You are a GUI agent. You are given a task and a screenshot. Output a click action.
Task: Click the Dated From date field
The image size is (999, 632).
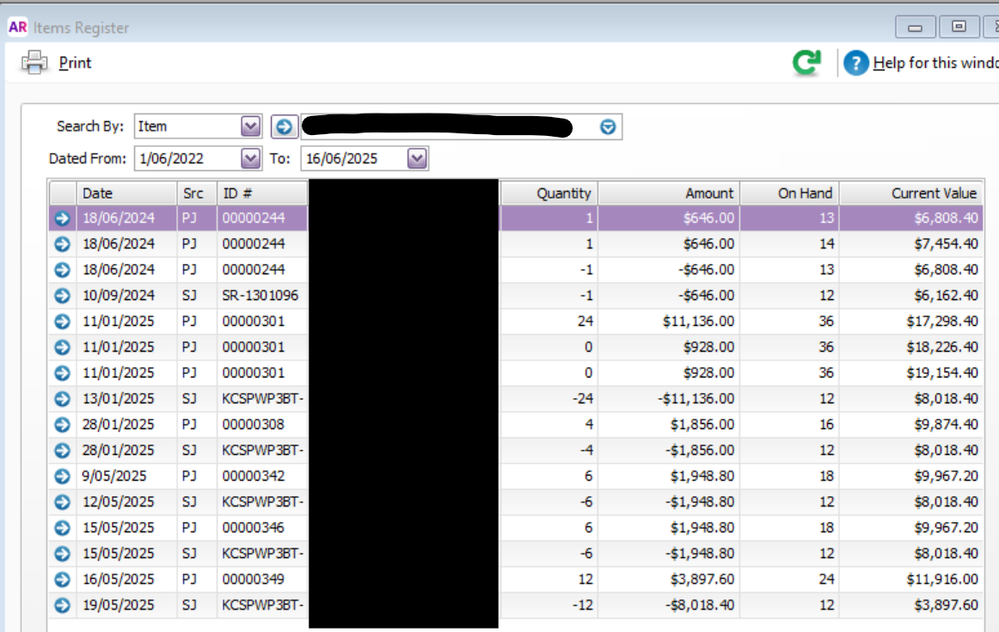(184, 158)
